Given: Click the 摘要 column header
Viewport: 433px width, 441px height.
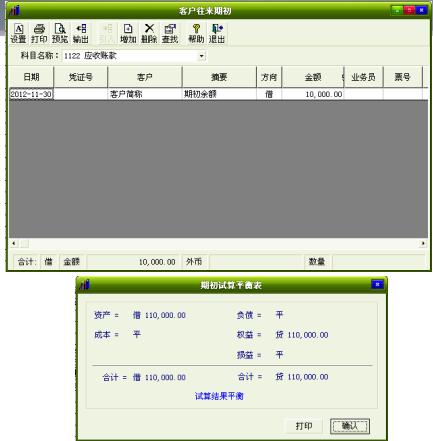Looking at the screenshot, I should 219,77.
